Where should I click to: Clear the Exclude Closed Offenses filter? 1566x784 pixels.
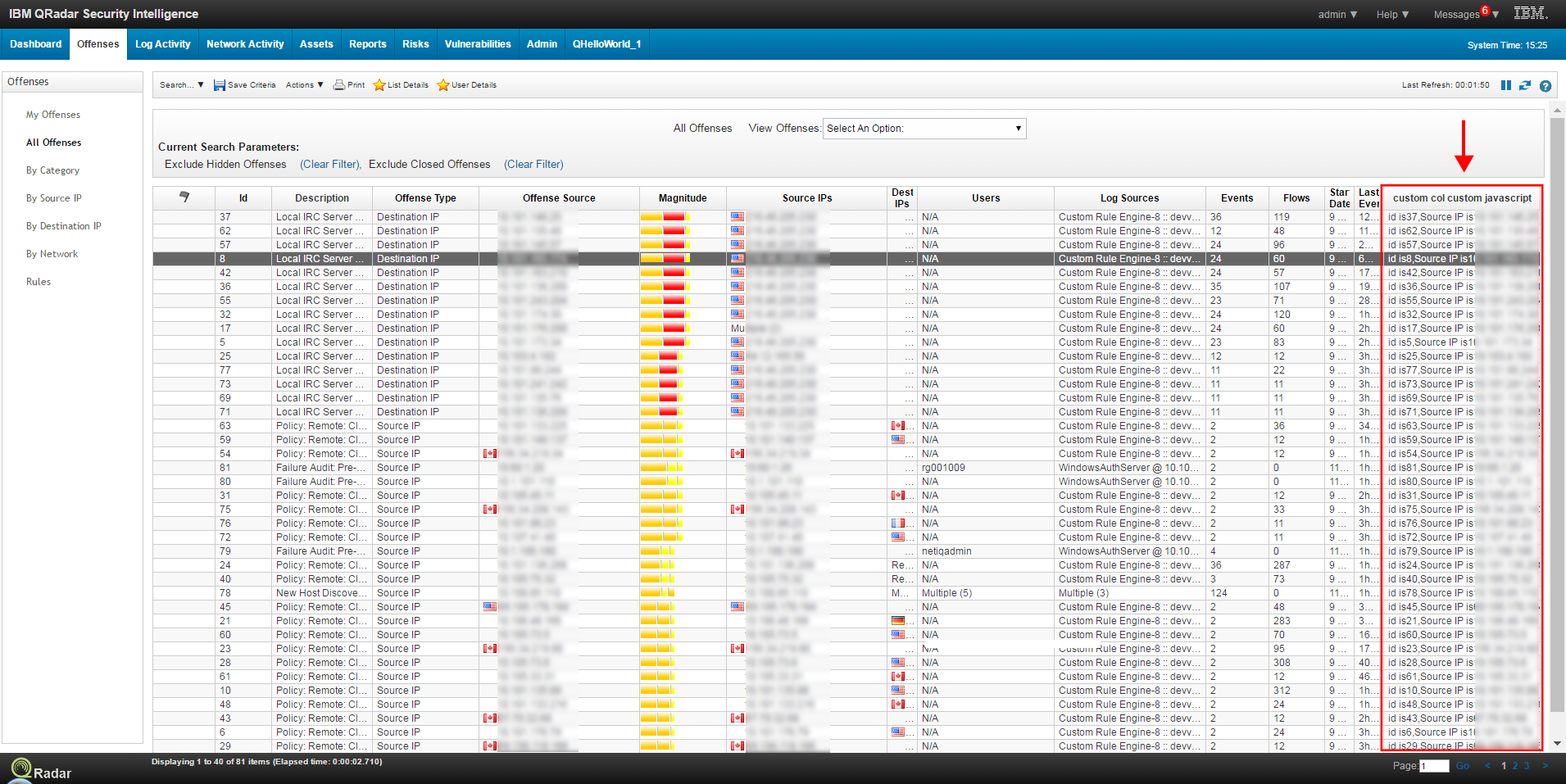(533, 165)
